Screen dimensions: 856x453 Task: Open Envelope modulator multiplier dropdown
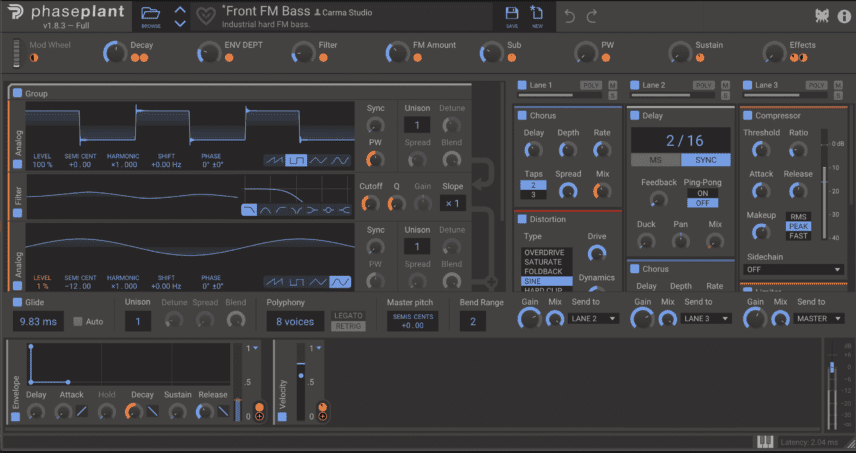coord(252,348)
